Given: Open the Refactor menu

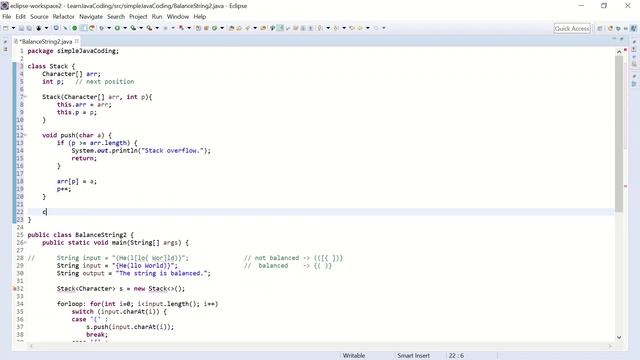Looking at the screenshot, I should [64, 17].
